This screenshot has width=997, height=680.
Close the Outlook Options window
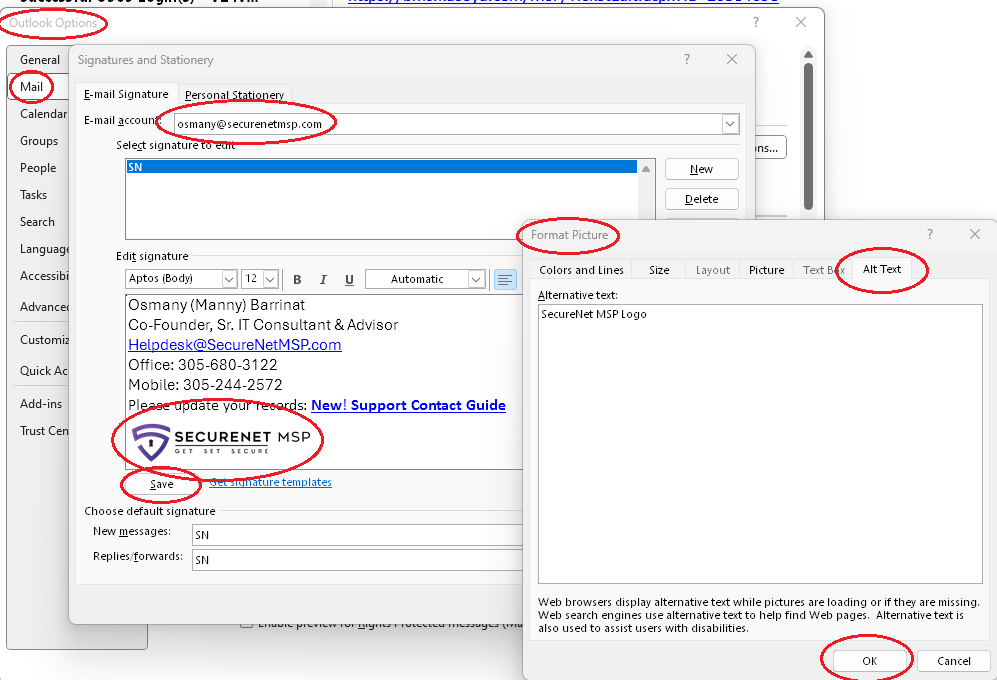(801, 22)
